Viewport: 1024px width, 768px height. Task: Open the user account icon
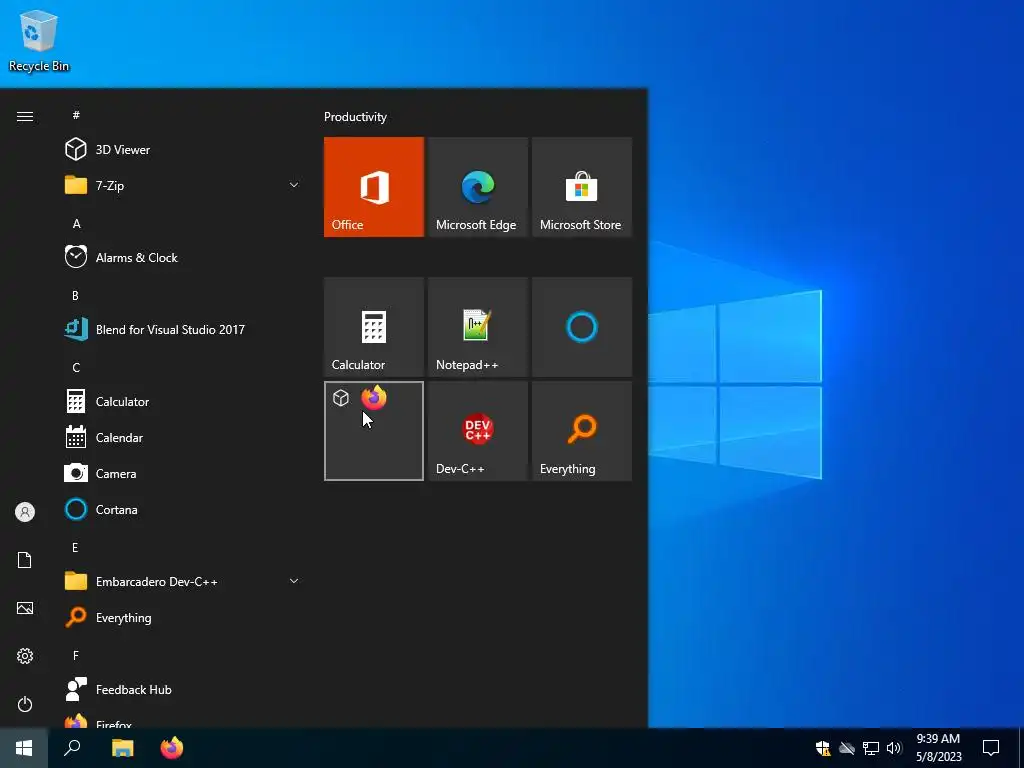[x=25, y=512]
